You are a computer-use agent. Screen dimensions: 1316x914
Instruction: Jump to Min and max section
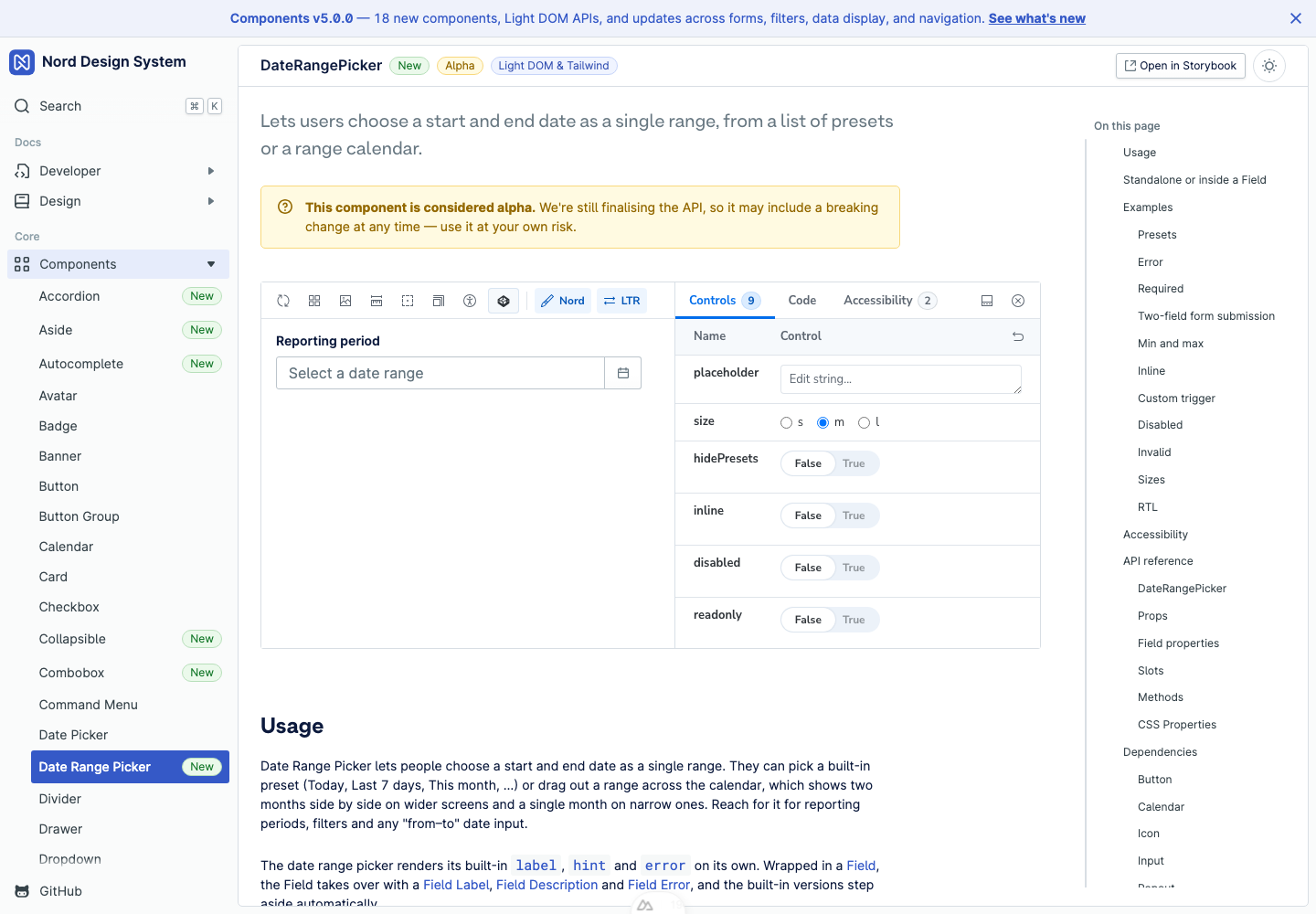pyautogui.click(x=1171, y=344)
